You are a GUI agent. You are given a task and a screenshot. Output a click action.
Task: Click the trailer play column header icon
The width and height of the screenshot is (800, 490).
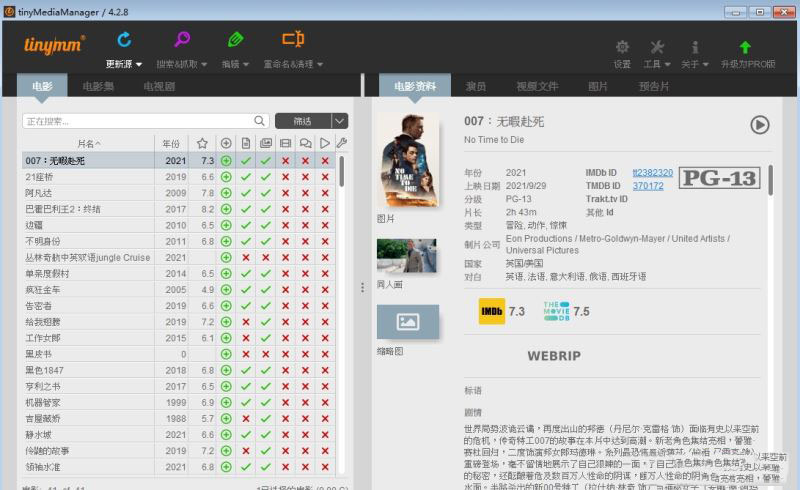[324, 143]
